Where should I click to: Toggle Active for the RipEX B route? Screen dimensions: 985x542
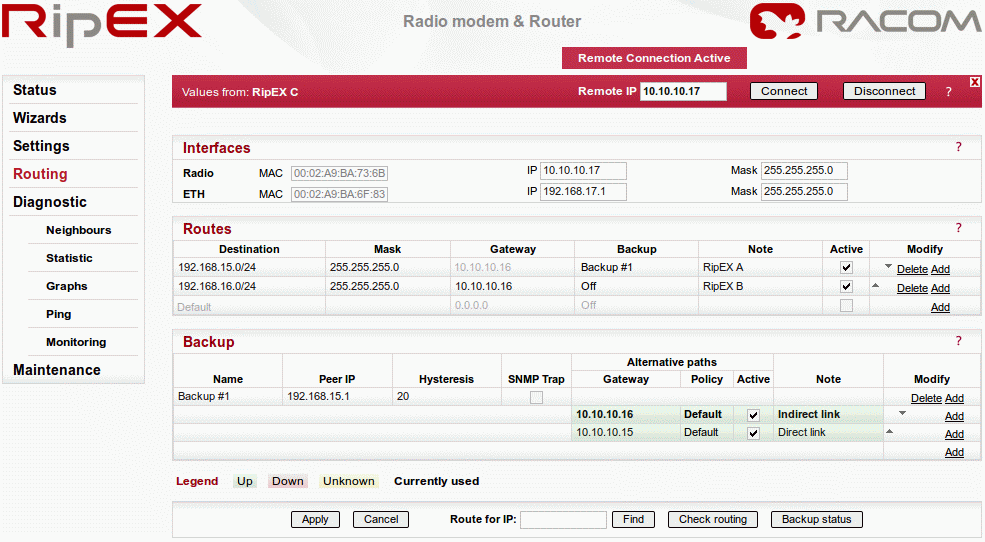pos(846,286)
